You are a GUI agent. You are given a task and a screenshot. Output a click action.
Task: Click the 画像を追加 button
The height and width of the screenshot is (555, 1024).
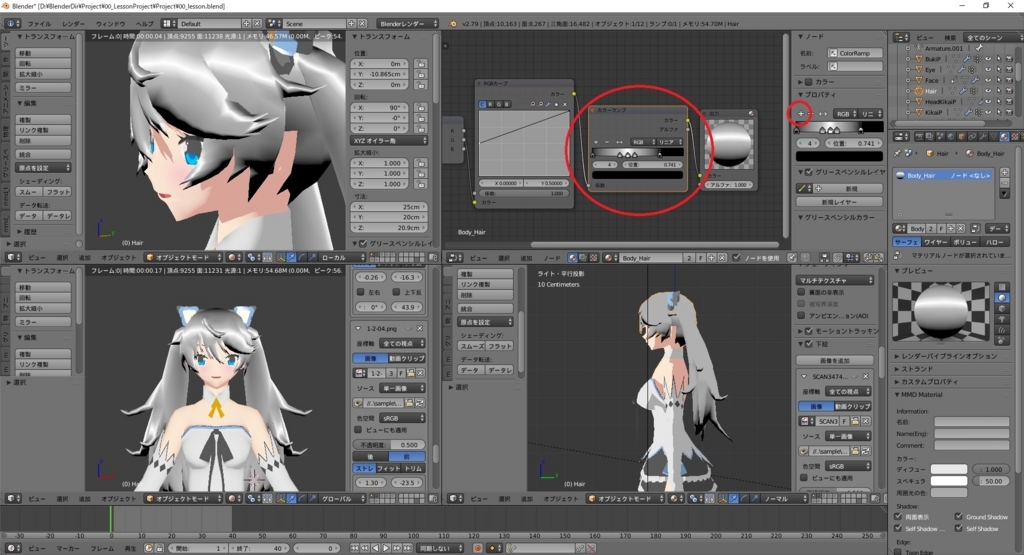[835, 360]
